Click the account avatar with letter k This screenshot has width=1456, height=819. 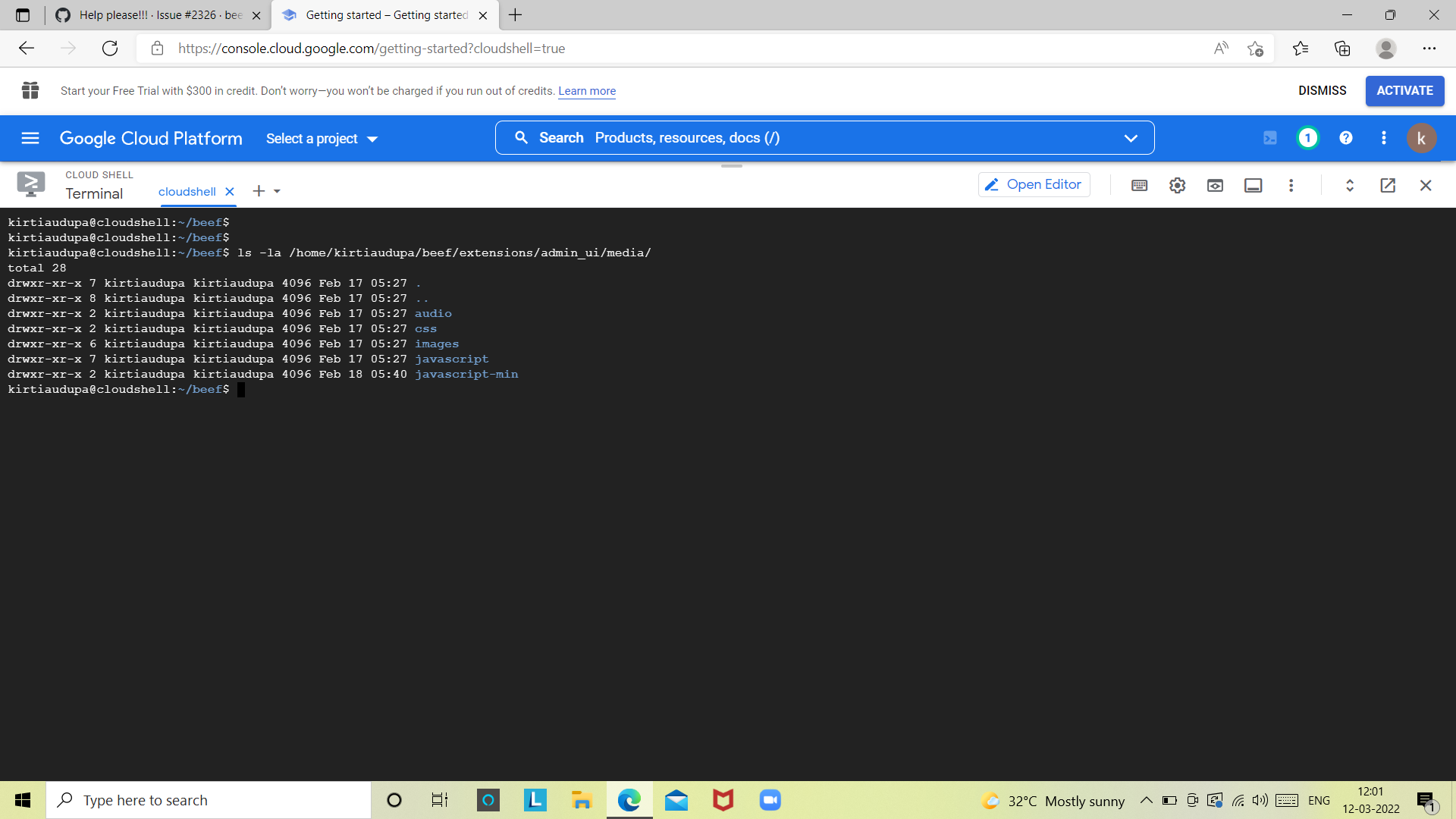coord(1422,138)
